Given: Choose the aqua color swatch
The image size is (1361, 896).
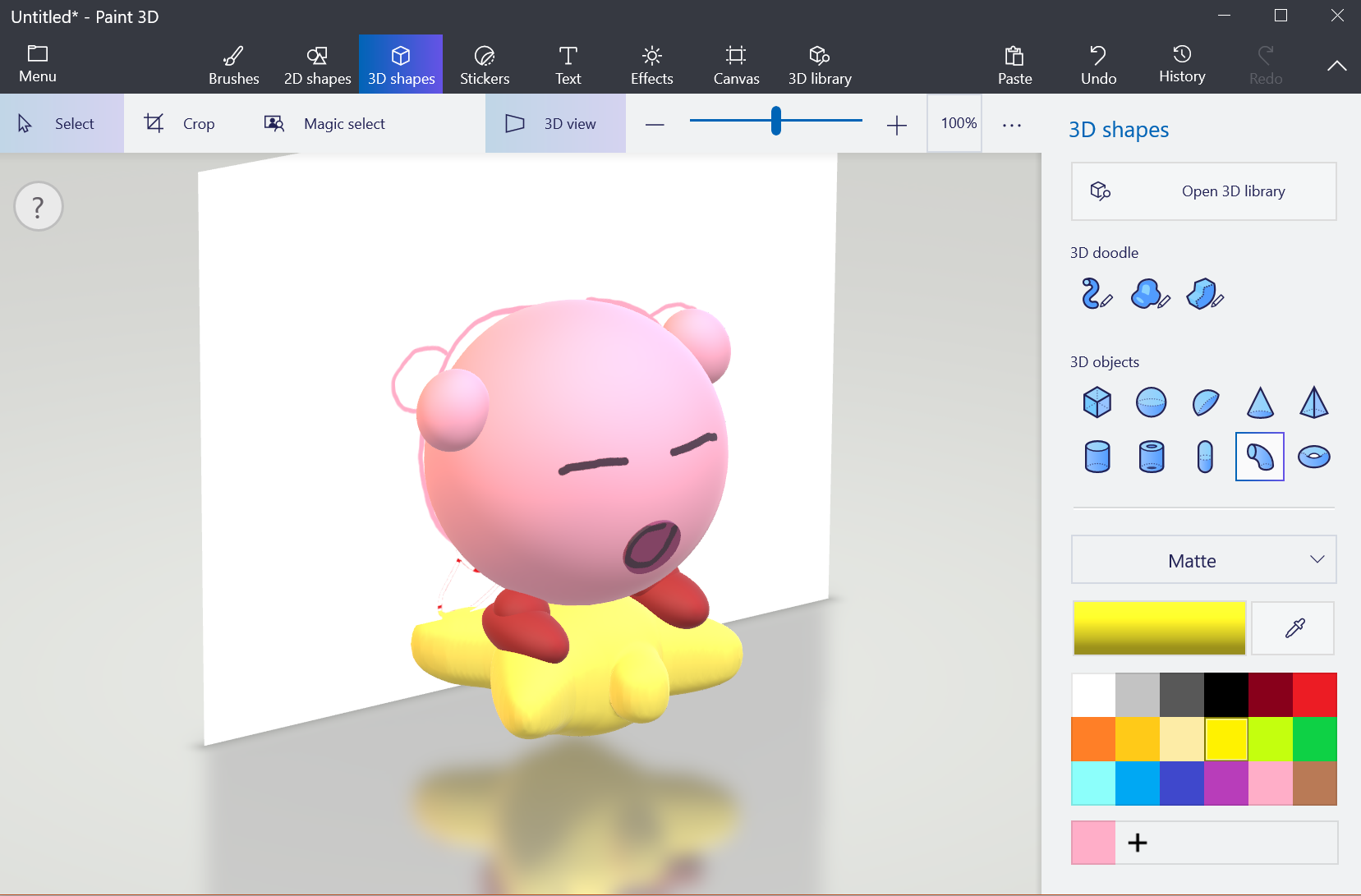Looking at the screenshot, I should 1094,783.
